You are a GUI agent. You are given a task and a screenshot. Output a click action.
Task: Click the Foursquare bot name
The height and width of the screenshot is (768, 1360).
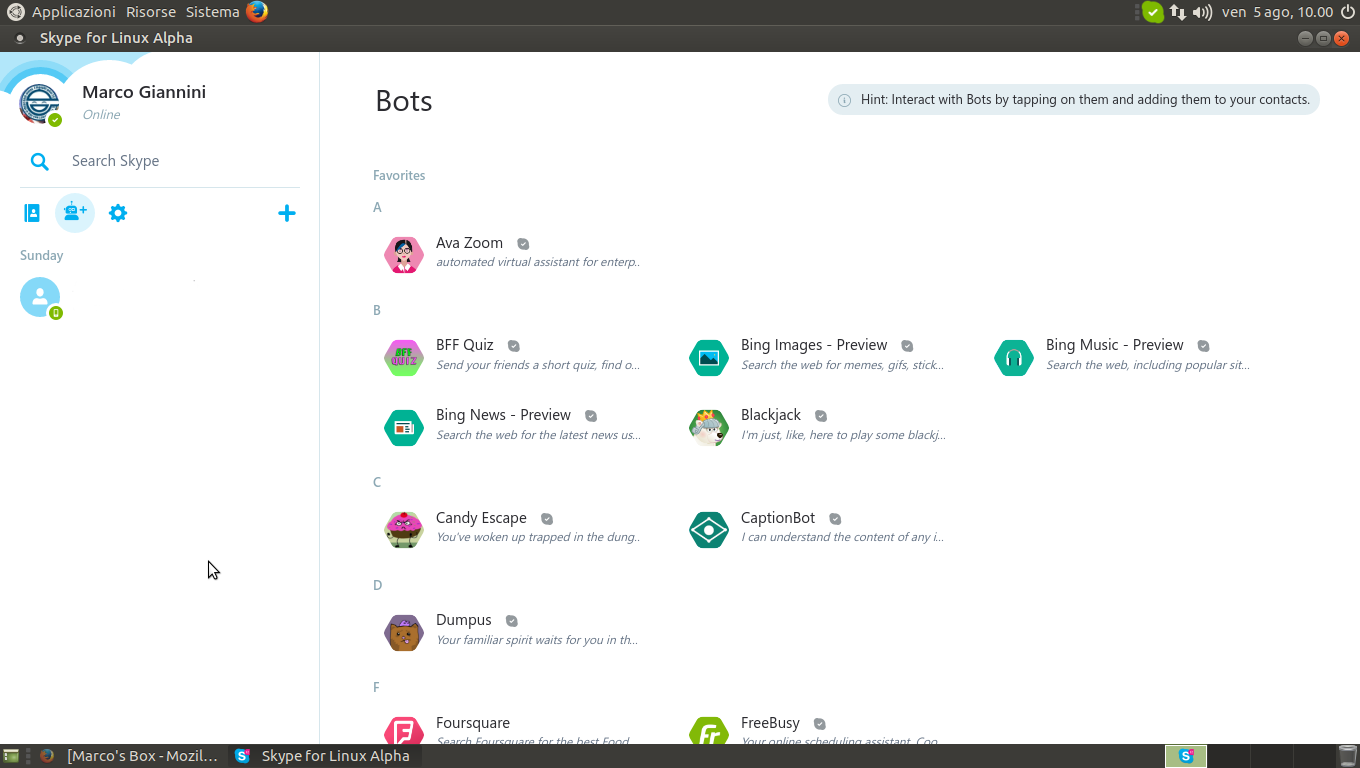pos(473,723)
